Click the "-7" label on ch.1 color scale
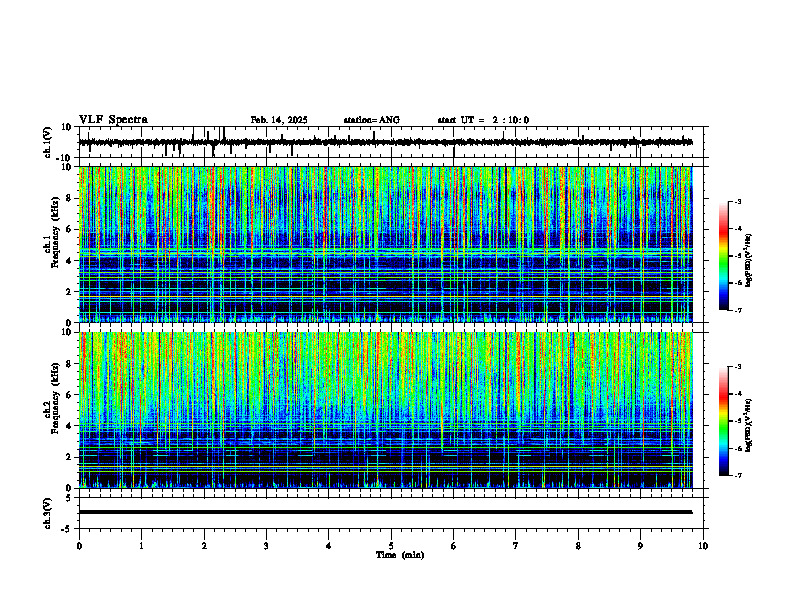This screenshot has height=612, width=792. 738,310
